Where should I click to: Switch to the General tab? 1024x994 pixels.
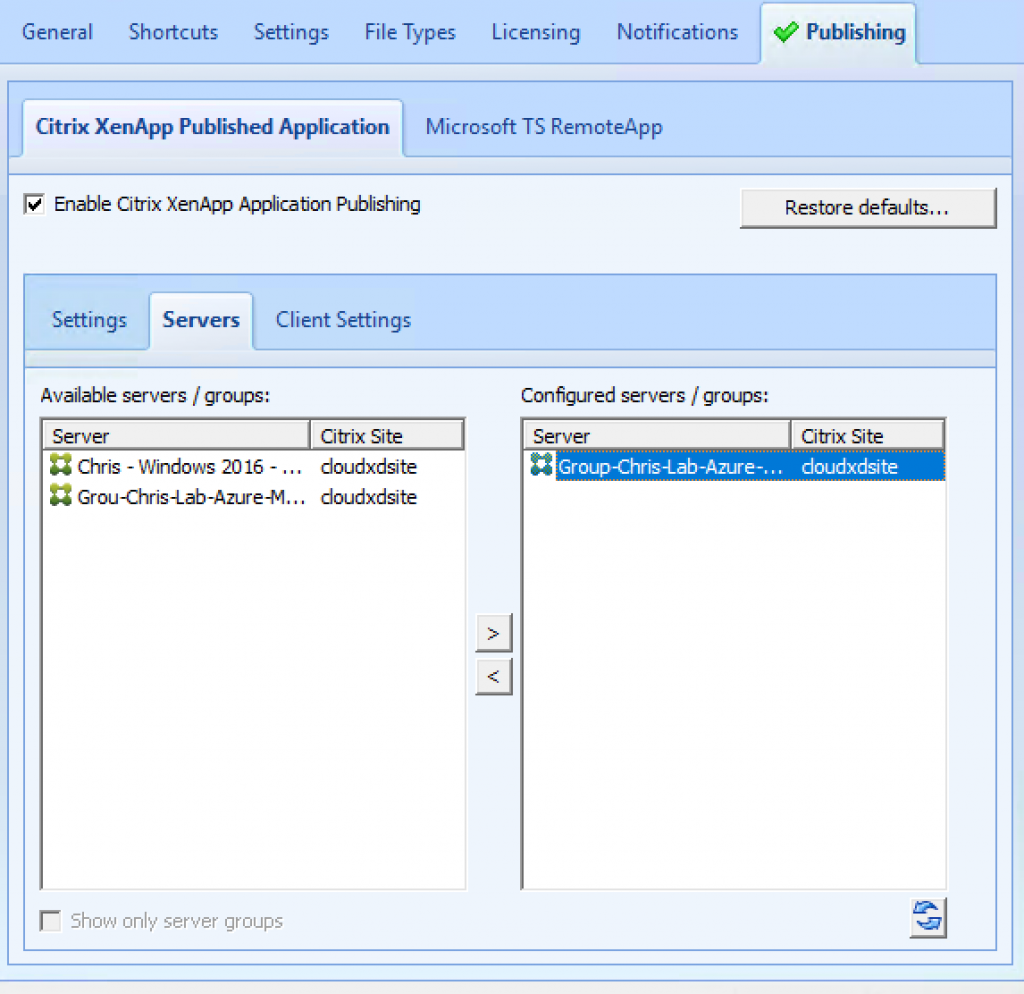(x=57, y=32)
